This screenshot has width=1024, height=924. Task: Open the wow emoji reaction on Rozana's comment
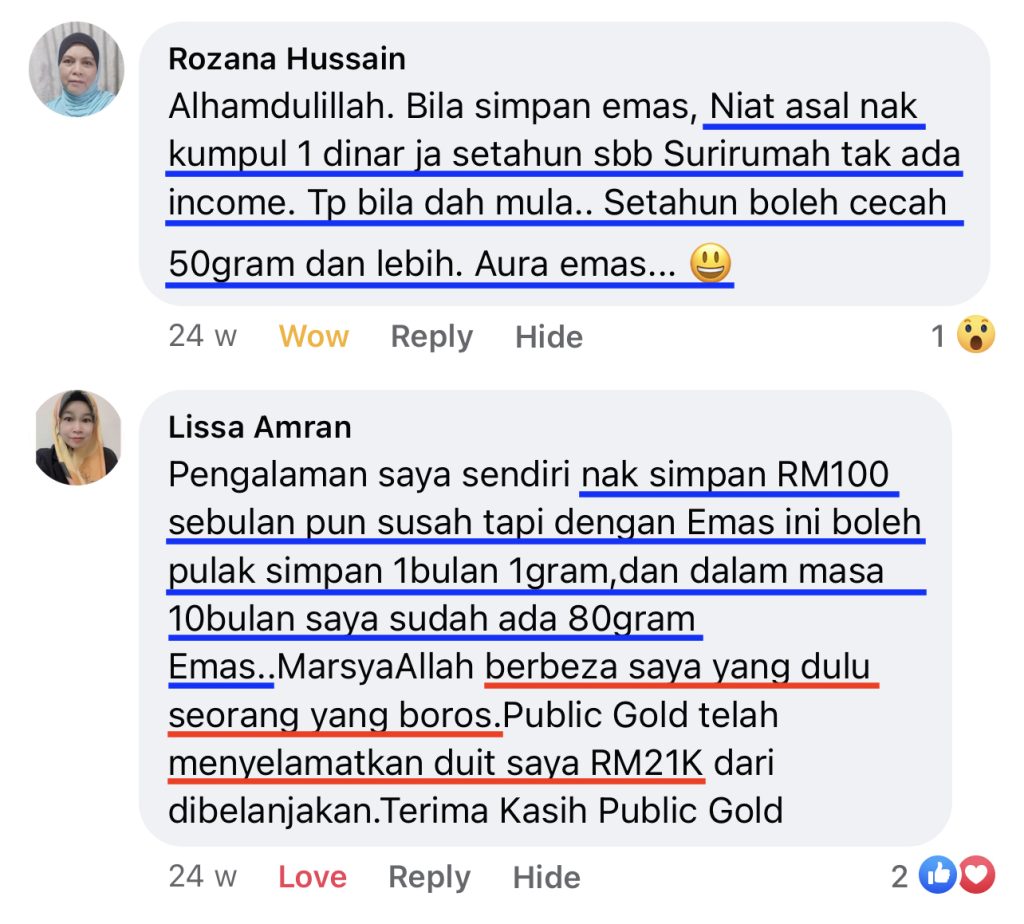pos(976,334)
